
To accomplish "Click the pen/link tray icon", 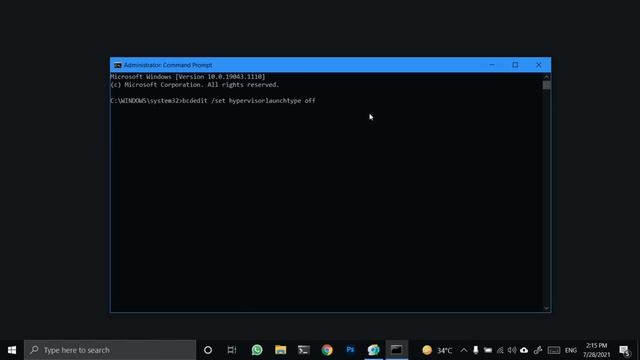I will click(x=538, y=350).
